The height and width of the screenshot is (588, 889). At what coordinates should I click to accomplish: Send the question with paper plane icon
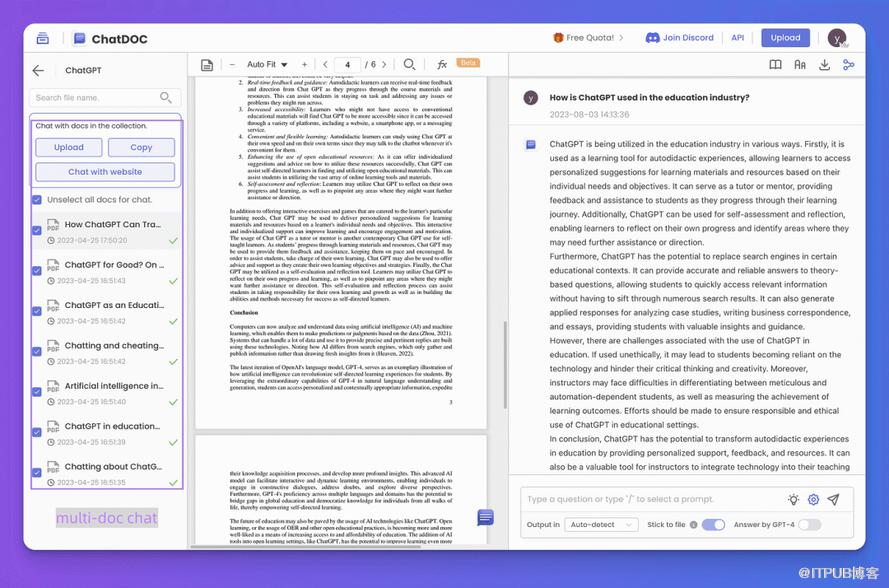(x=833, y=499)
